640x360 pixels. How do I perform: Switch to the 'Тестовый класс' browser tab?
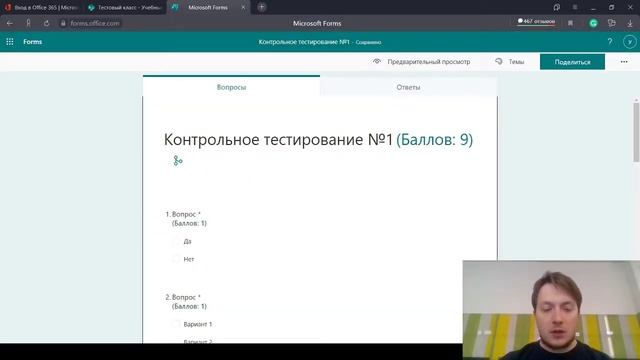click(125, 7)
